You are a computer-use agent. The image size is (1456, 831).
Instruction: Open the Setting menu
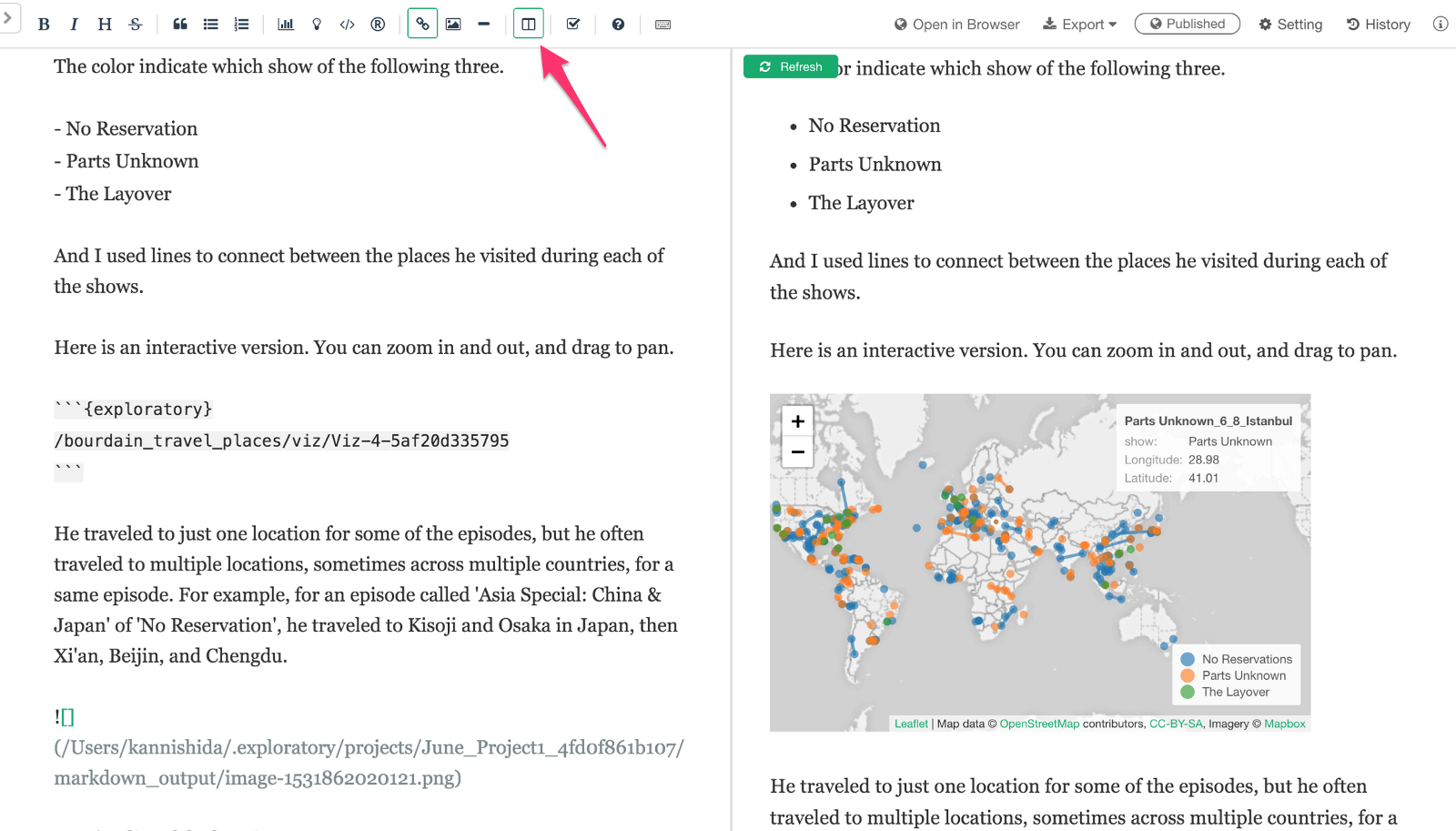[1290, 25]
